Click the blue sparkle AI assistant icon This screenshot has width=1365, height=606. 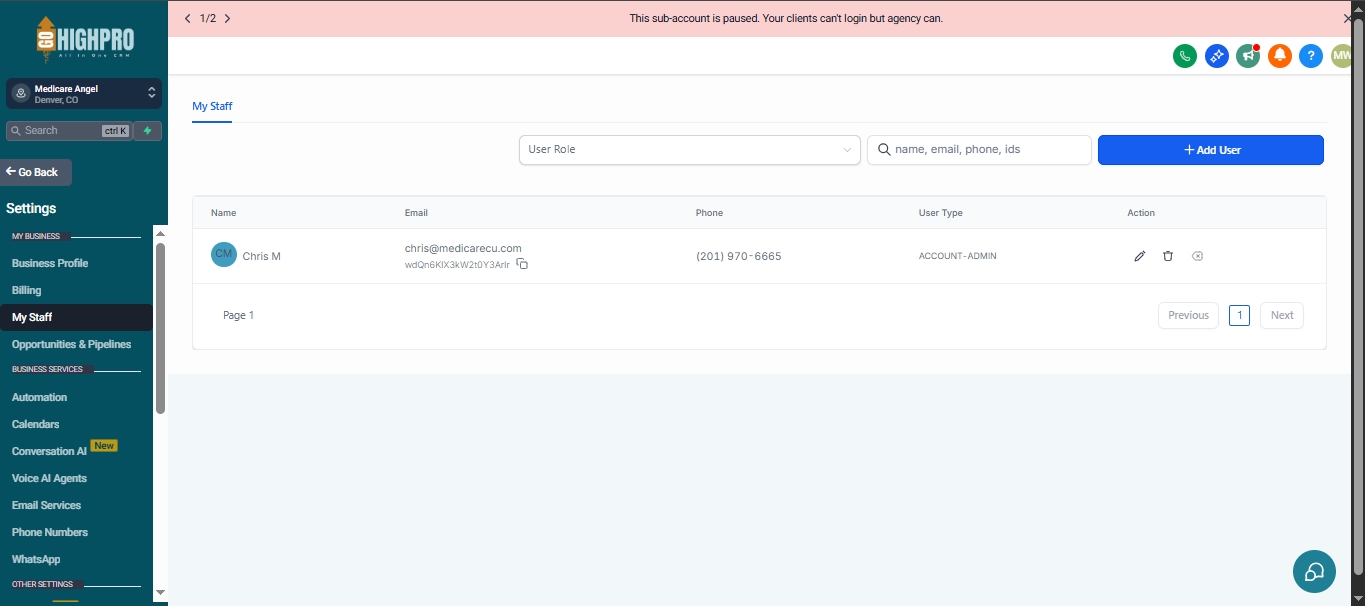point(1216,56)
